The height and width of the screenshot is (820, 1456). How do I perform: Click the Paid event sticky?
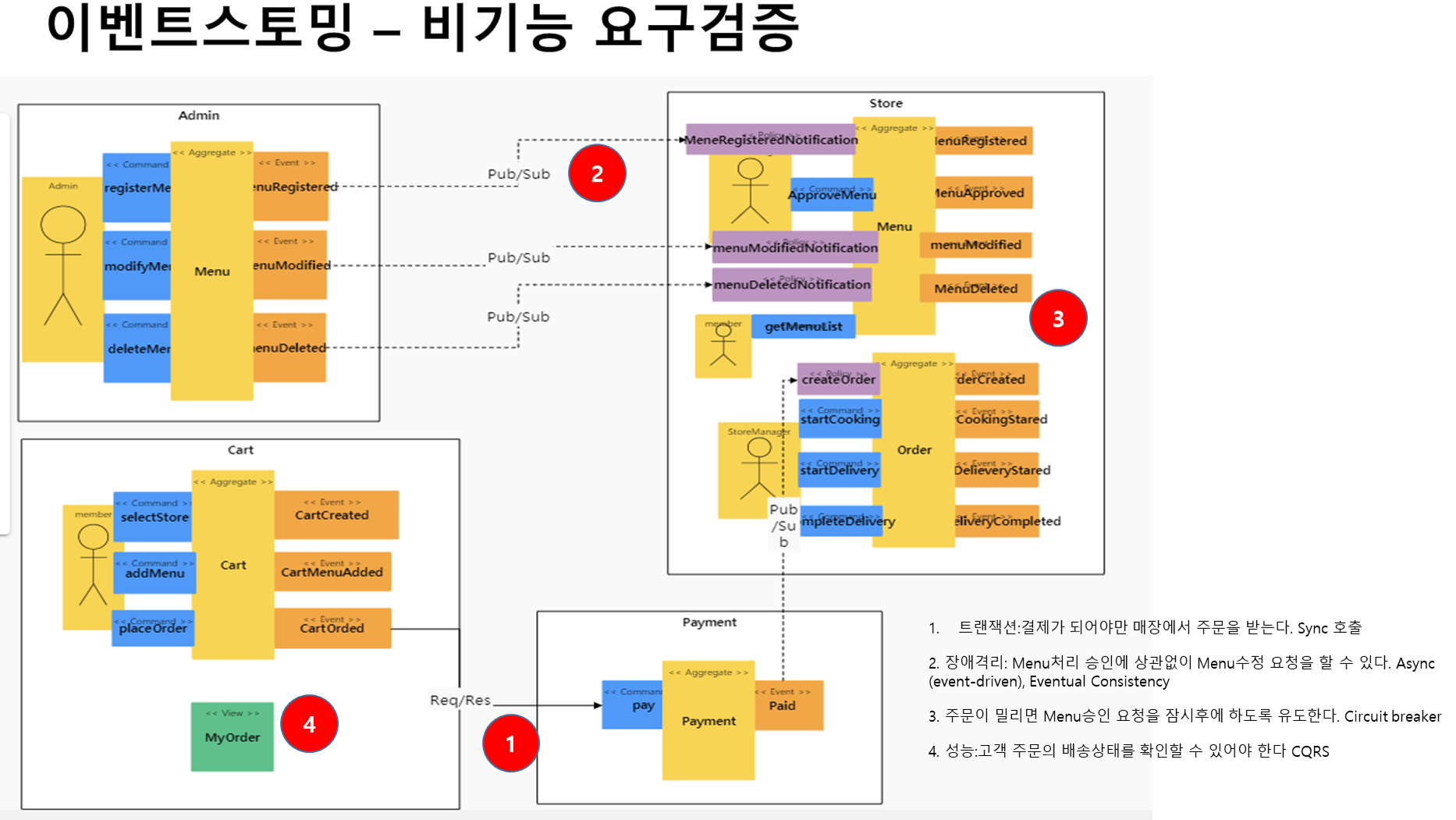click(788, 705)
